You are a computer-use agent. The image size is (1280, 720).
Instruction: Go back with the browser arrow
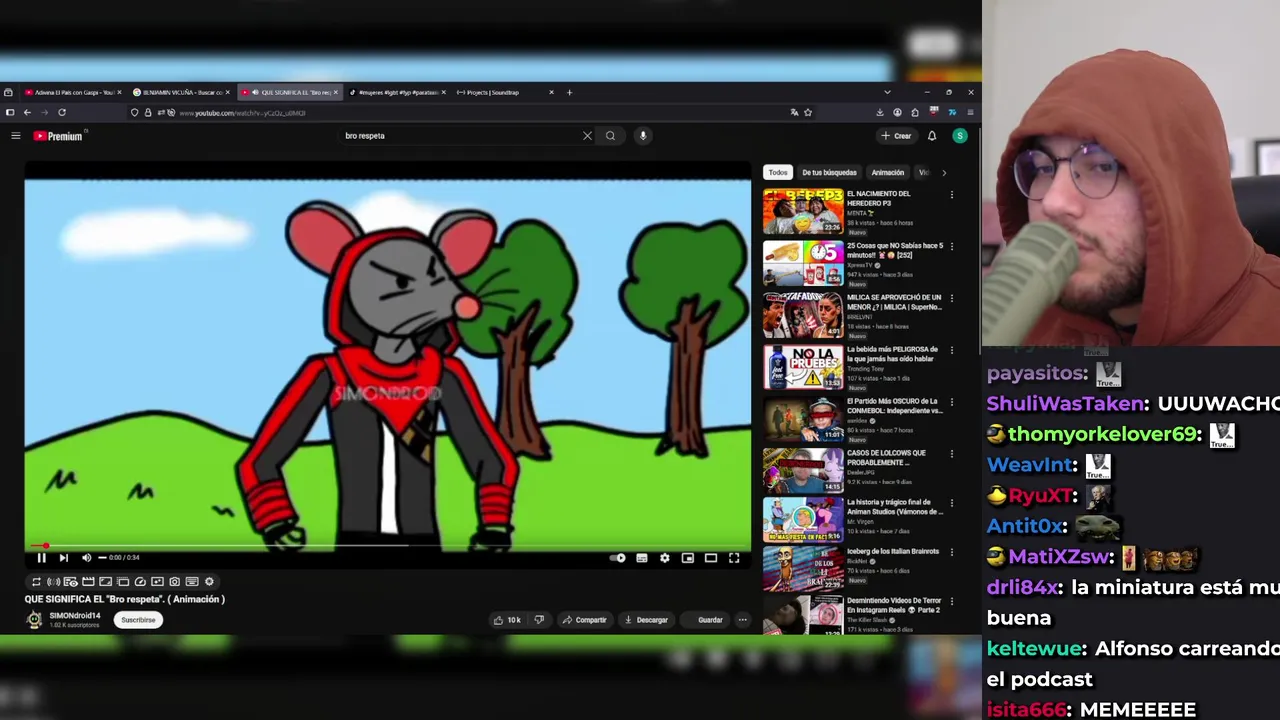(27, 113)
